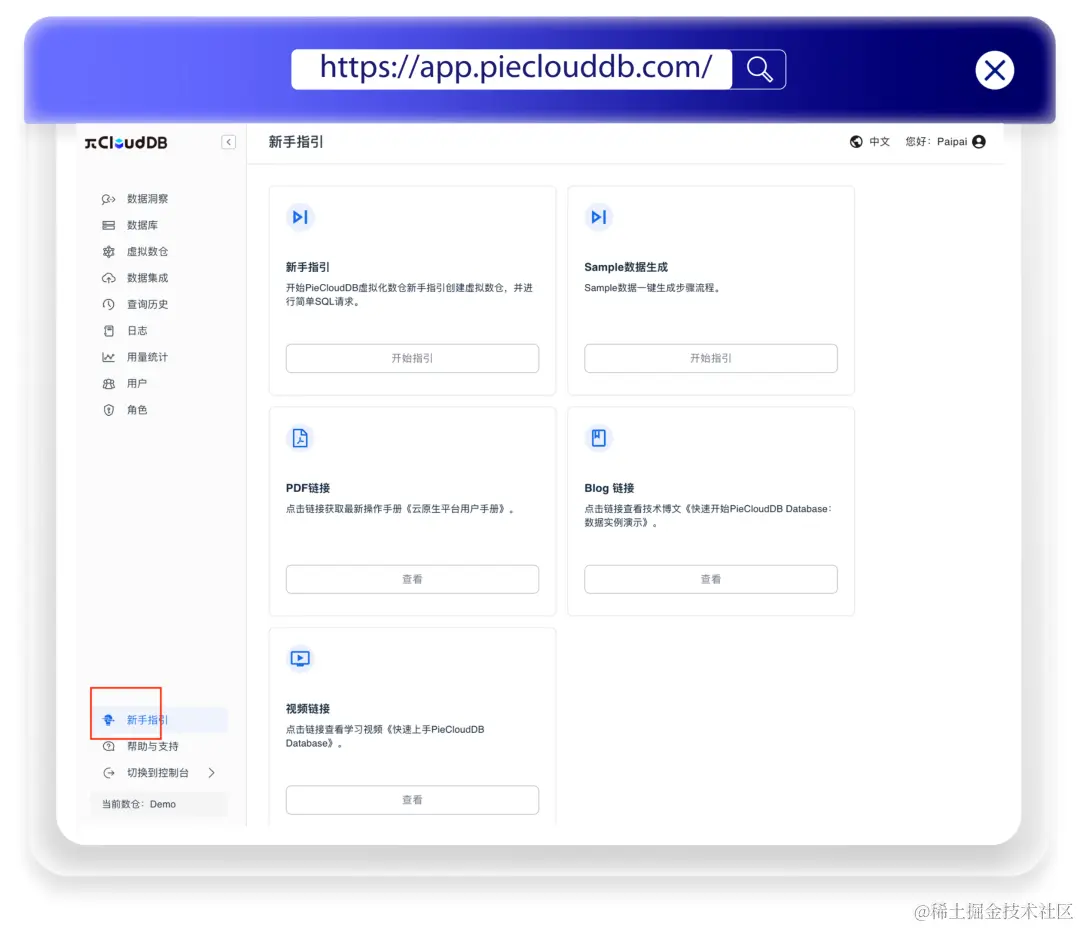
Task: Select 切换到控制台 label in sidebar
Action: [158, 773]
